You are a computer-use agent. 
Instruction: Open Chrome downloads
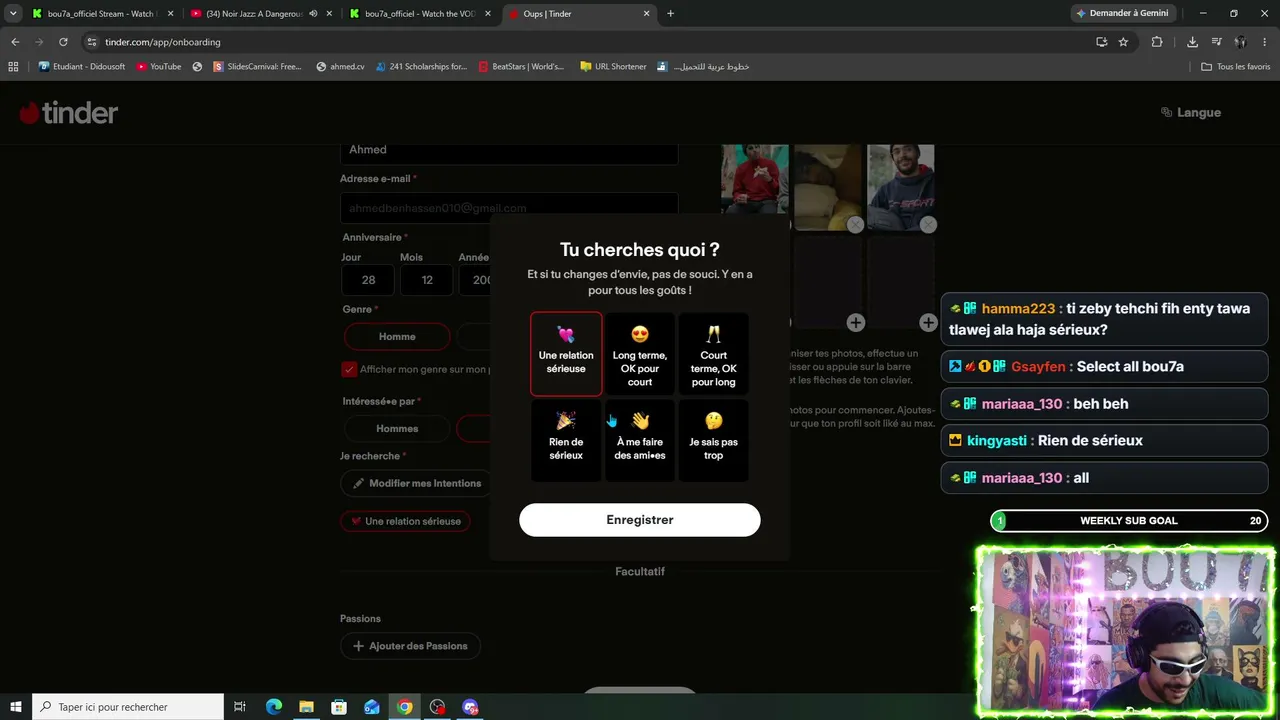point(1192,42)
